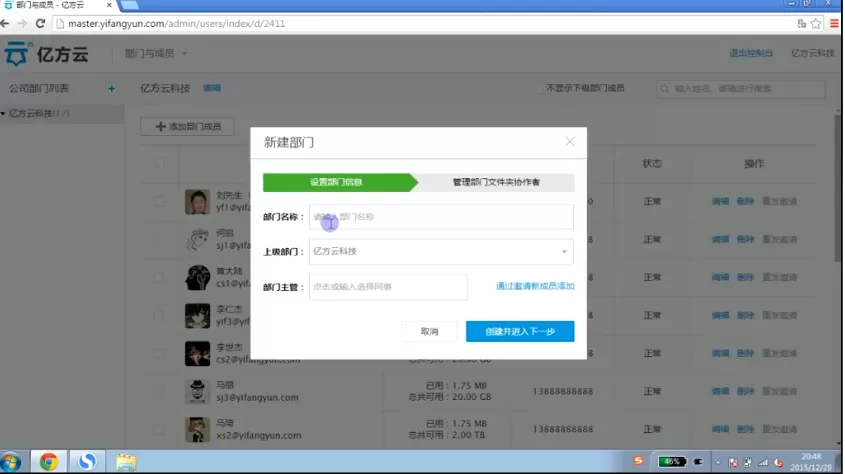Check the checkbox for 黄大陆's row
845x474 pixels.
[x=159, y=277]
